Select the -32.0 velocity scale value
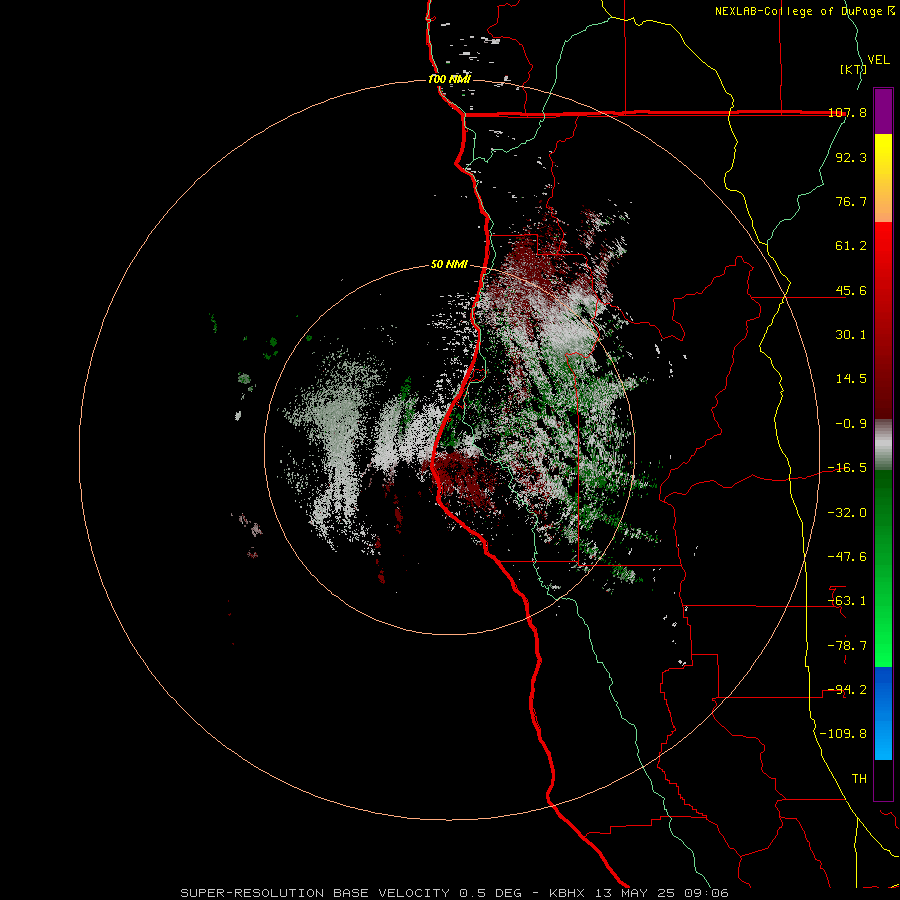 click(x=847, y=513)
